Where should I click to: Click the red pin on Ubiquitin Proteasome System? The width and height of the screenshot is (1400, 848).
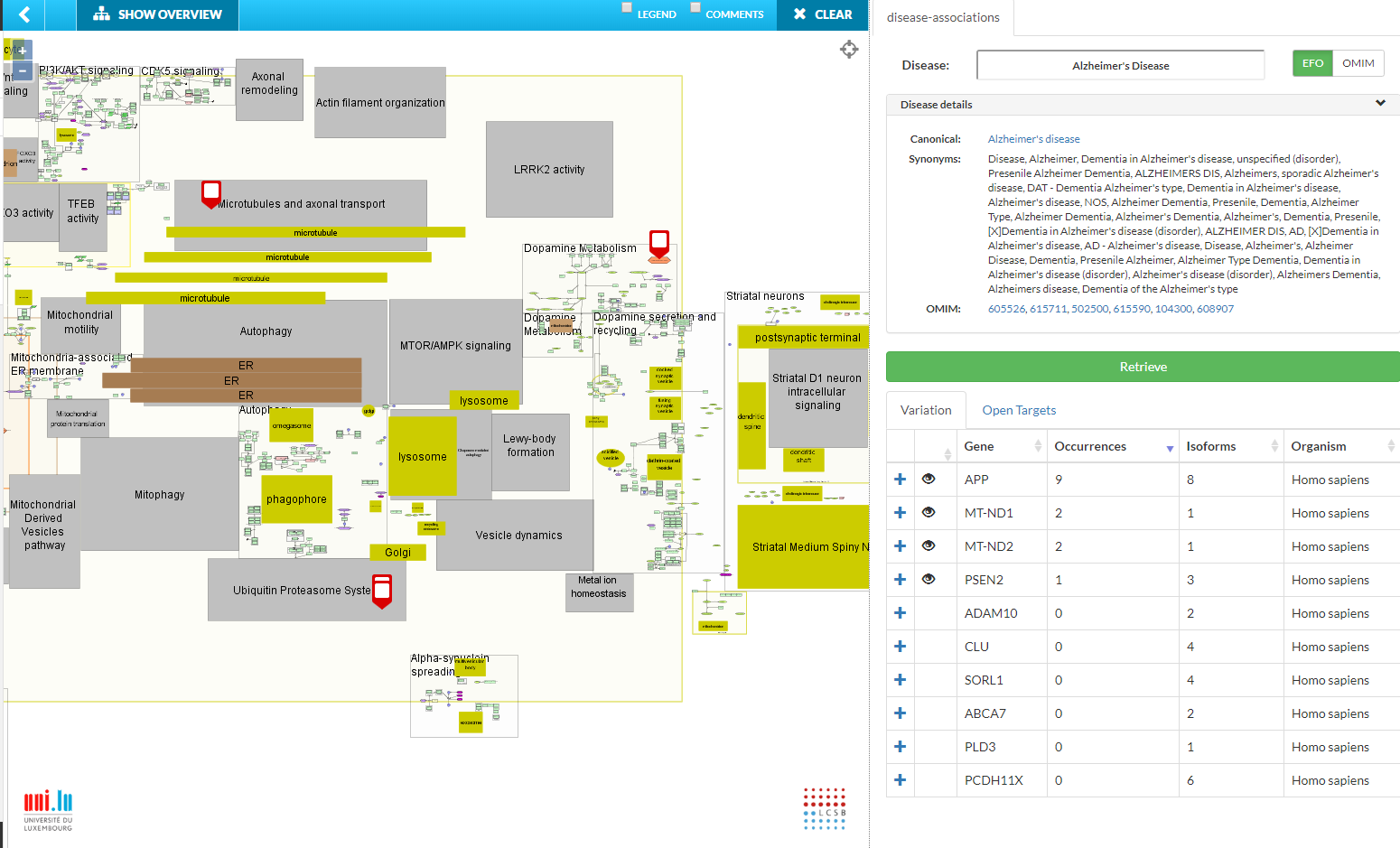382,589
